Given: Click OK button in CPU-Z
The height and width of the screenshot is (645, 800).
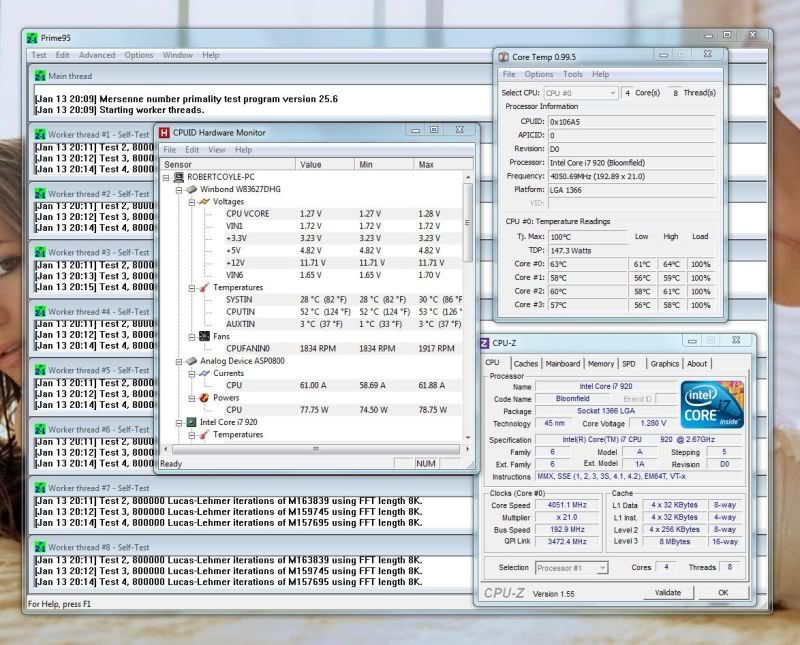Looking at the screenshot, I should pos(722,593).
